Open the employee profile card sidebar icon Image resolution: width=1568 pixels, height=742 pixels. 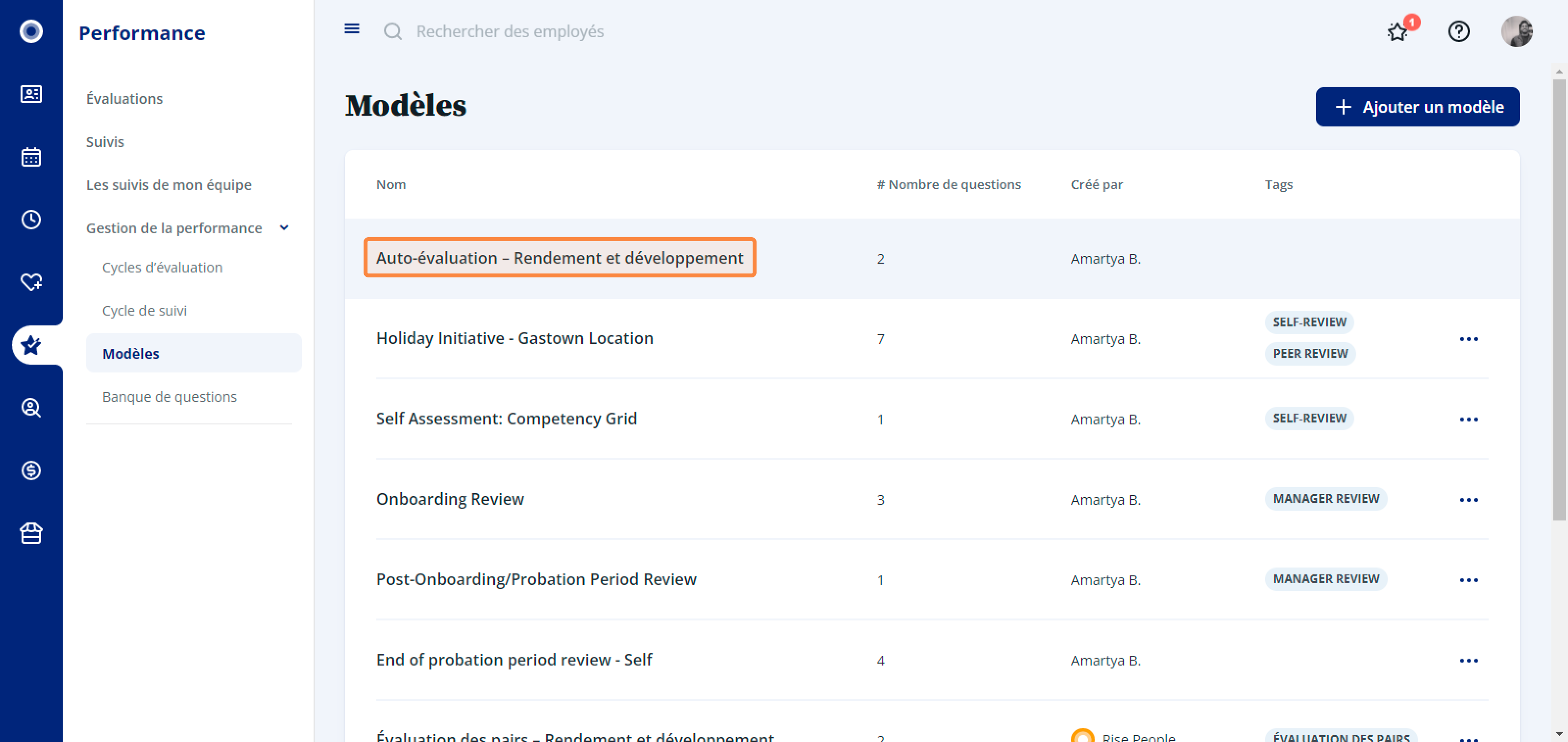pos(31,94)
